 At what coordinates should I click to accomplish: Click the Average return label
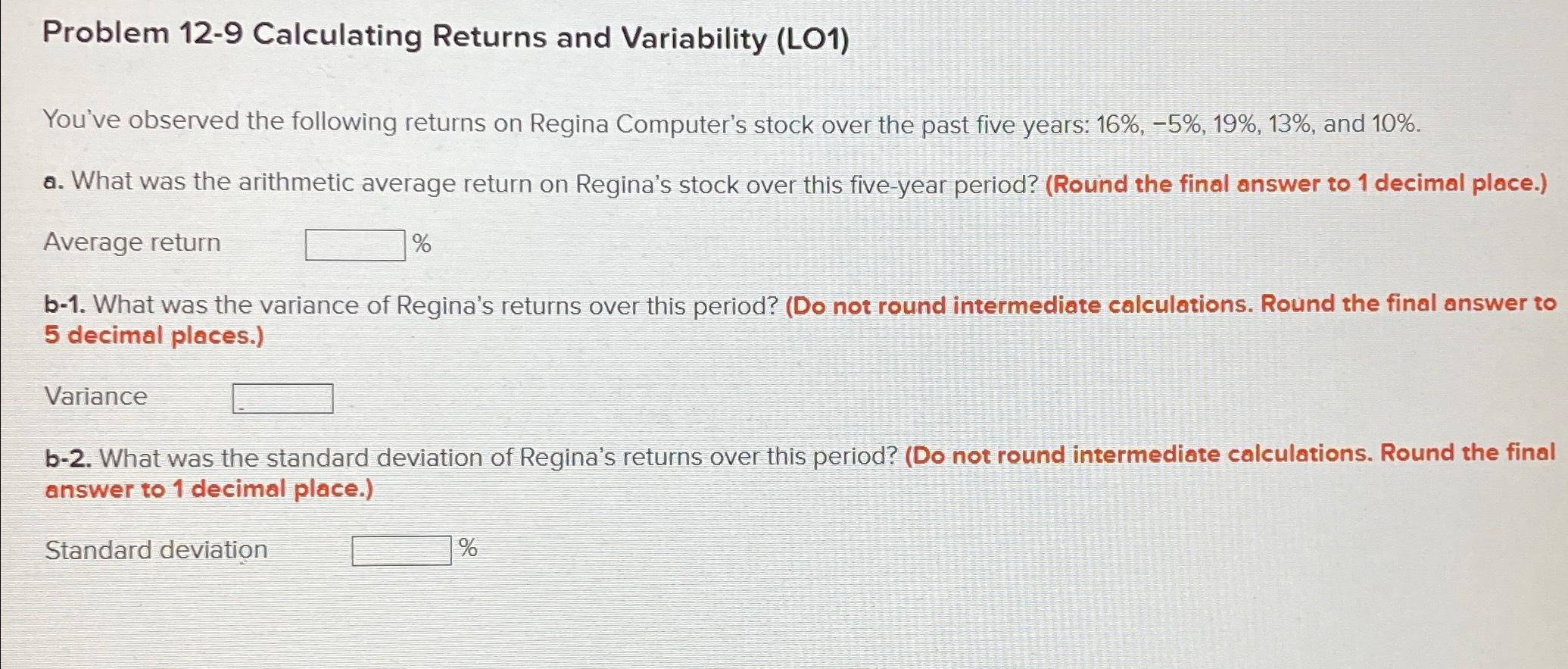(131, 242)
